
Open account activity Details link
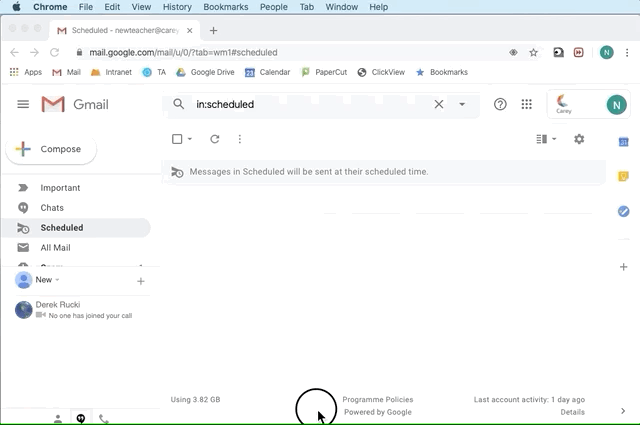[x=572, y=412]
